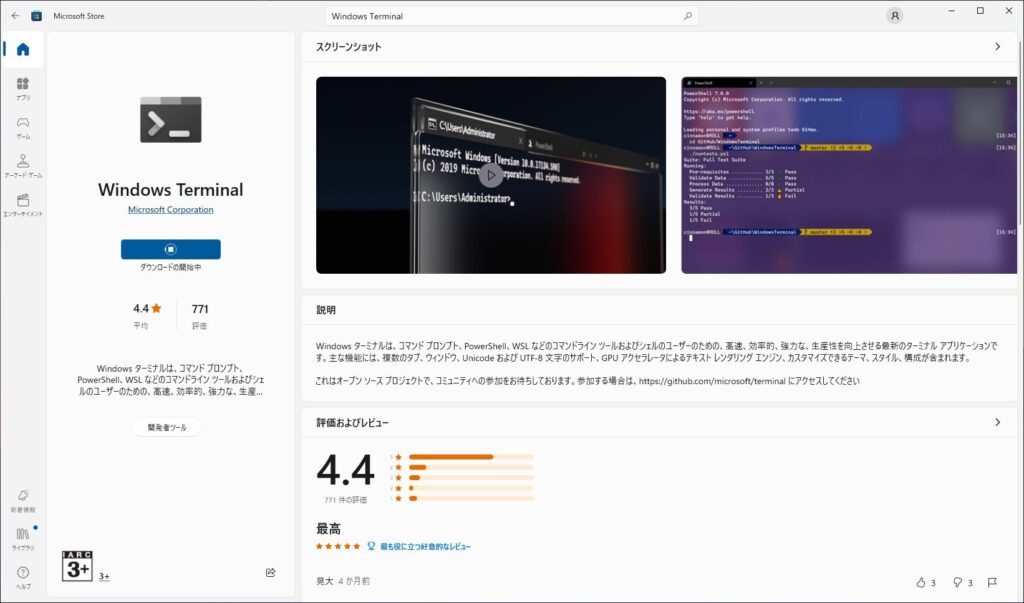Image resolution: width=1024 pixels, height=603 pixels.
Task: Click the ダウンロードの開始中 status text
Action: [170, 267]
